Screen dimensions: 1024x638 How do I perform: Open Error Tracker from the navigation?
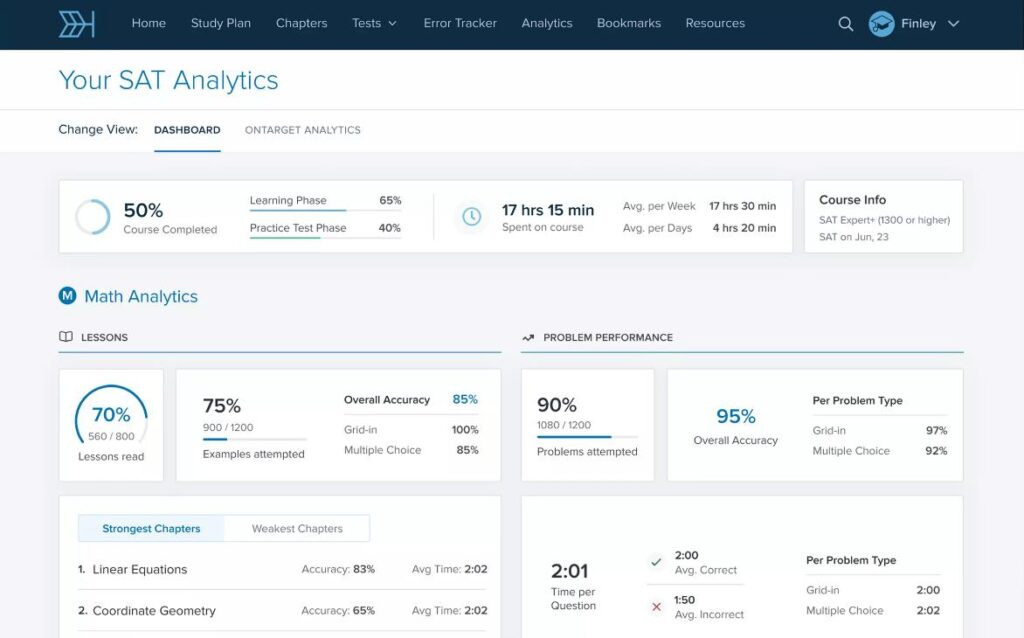coord(460,24)
